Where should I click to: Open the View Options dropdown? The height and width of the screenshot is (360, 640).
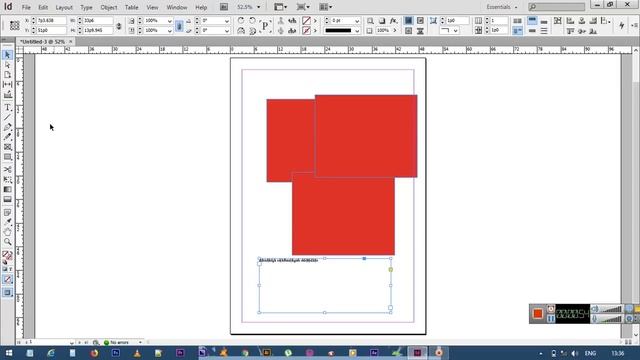coord(280,7)
